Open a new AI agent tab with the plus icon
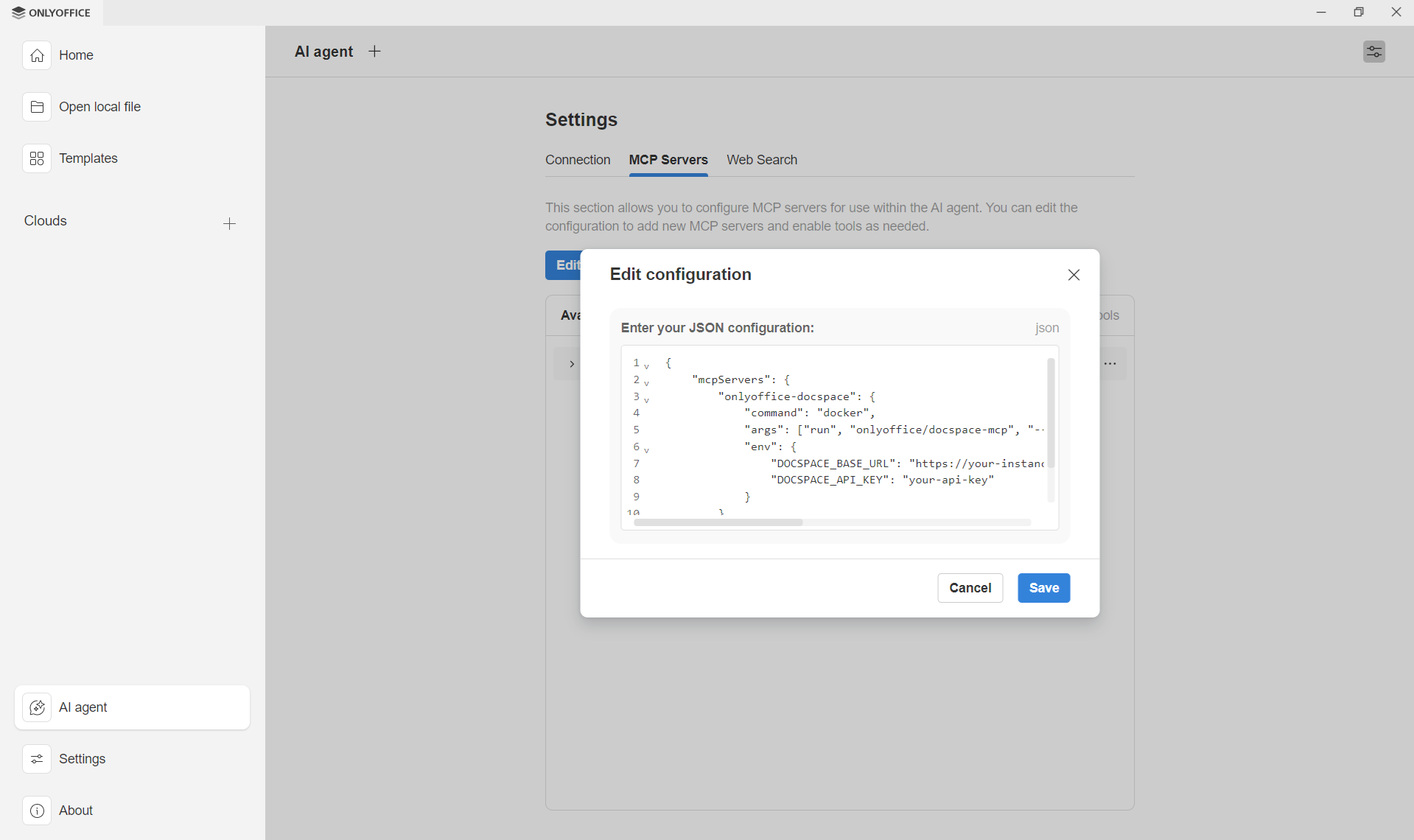1414x840 pixels. (x=374, y=52)
